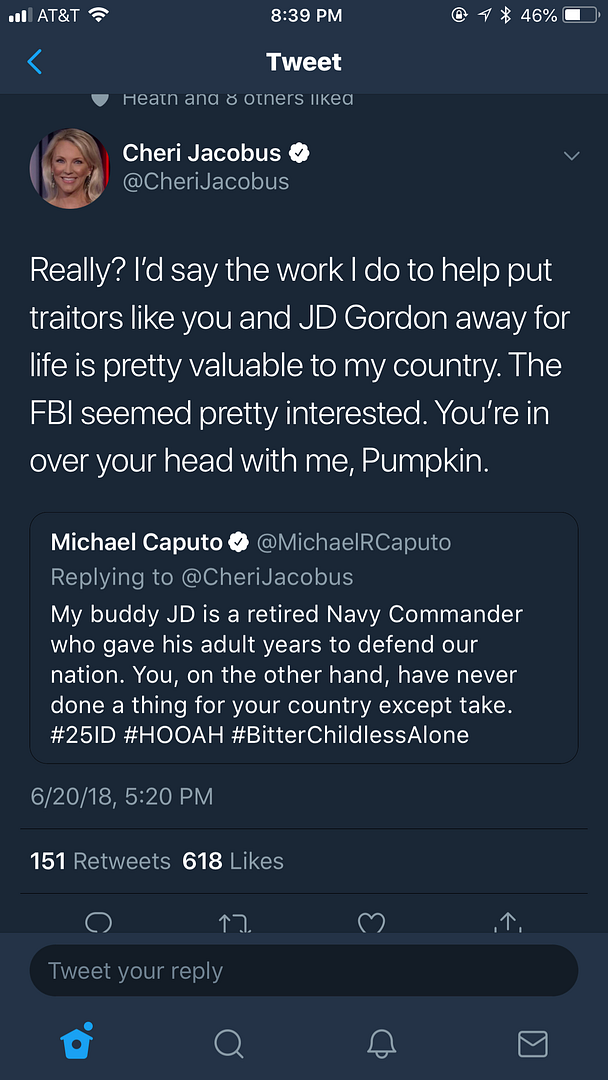Viewport: 608px width, 1080px height.
Task: View the 618 Likes list
Action: [233, 861]
